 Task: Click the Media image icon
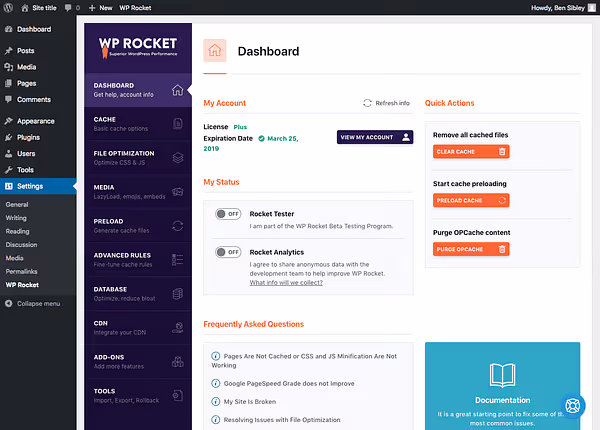[x=178, y=192]
